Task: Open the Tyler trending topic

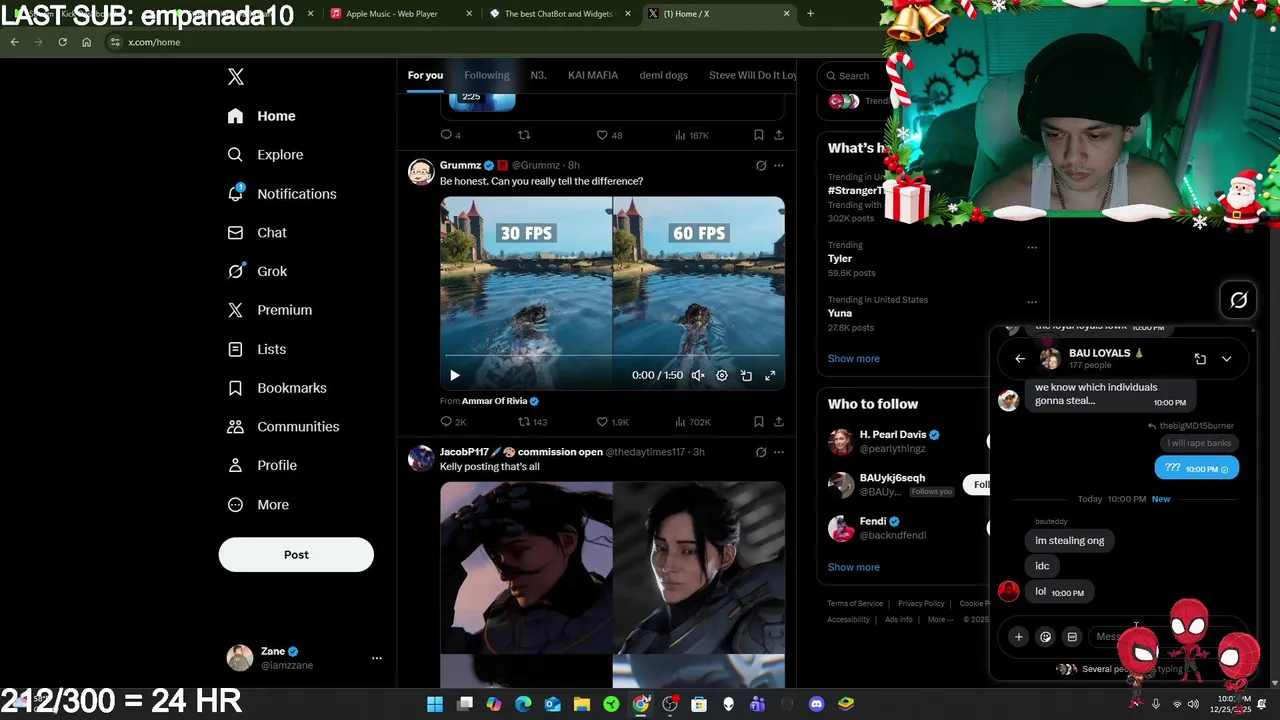Action: [x=839, y=259]
